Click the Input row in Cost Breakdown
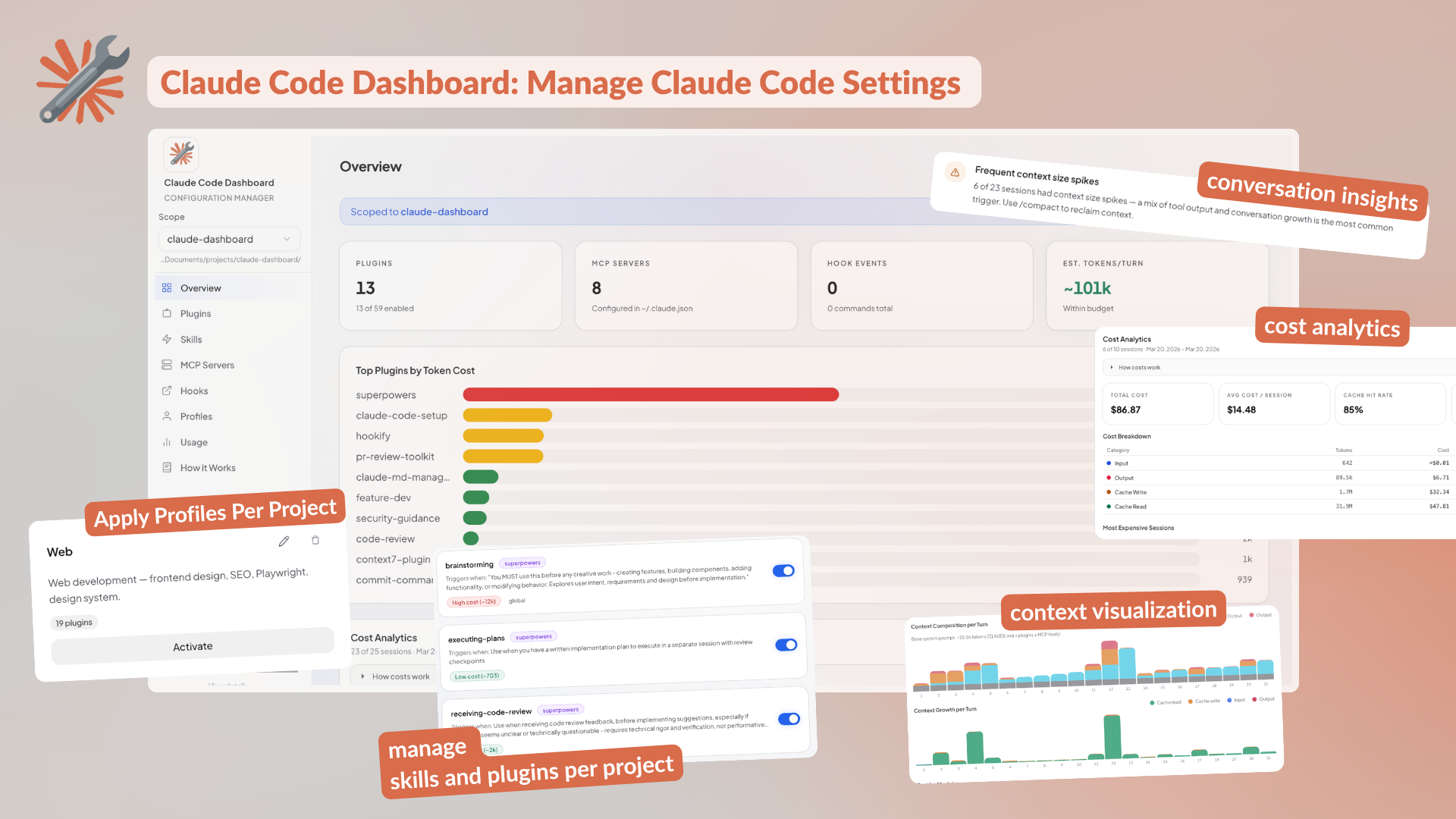 (x=1278, y=463)
